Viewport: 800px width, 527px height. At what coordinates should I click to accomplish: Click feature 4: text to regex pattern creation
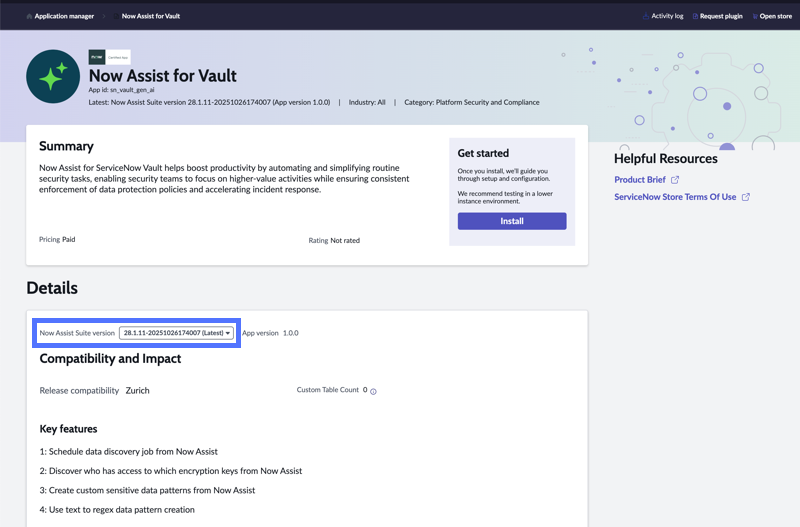coord(117,510)
